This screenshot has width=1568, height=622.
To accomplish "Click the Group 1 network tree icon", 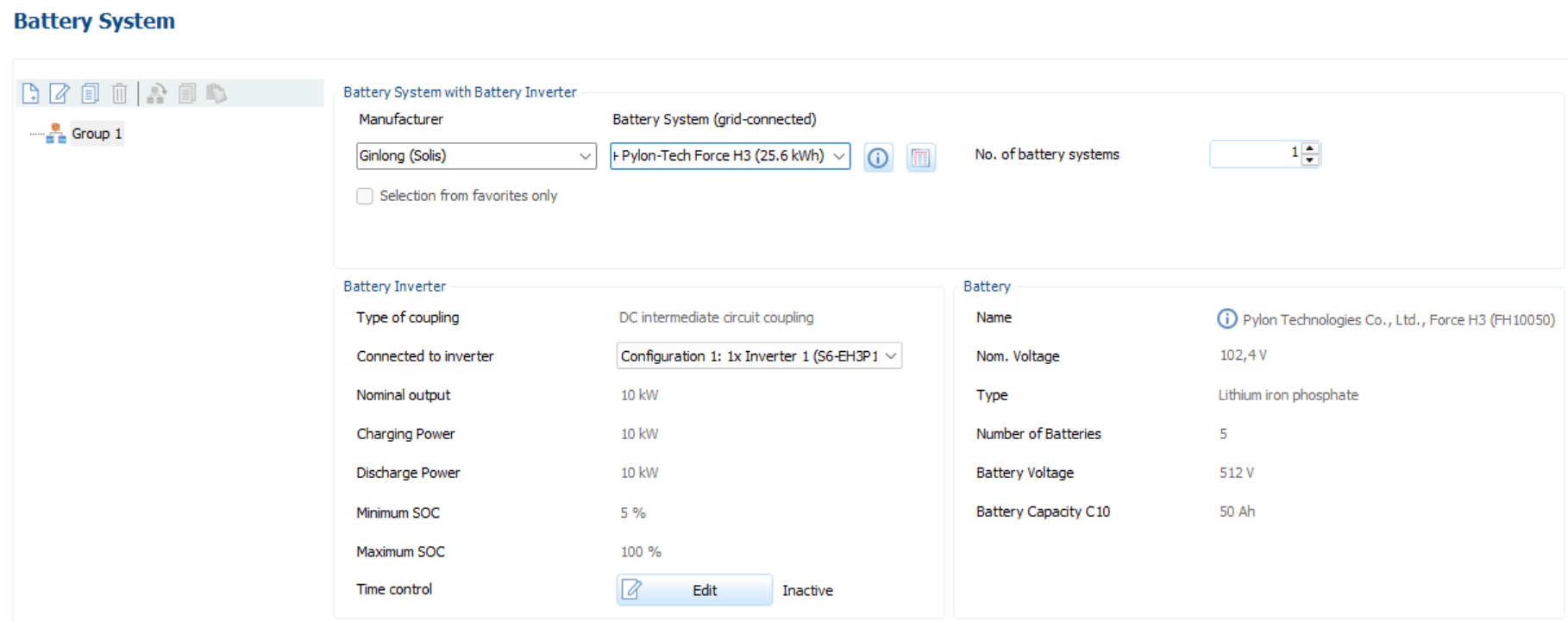I will click(x=56, y=134).
